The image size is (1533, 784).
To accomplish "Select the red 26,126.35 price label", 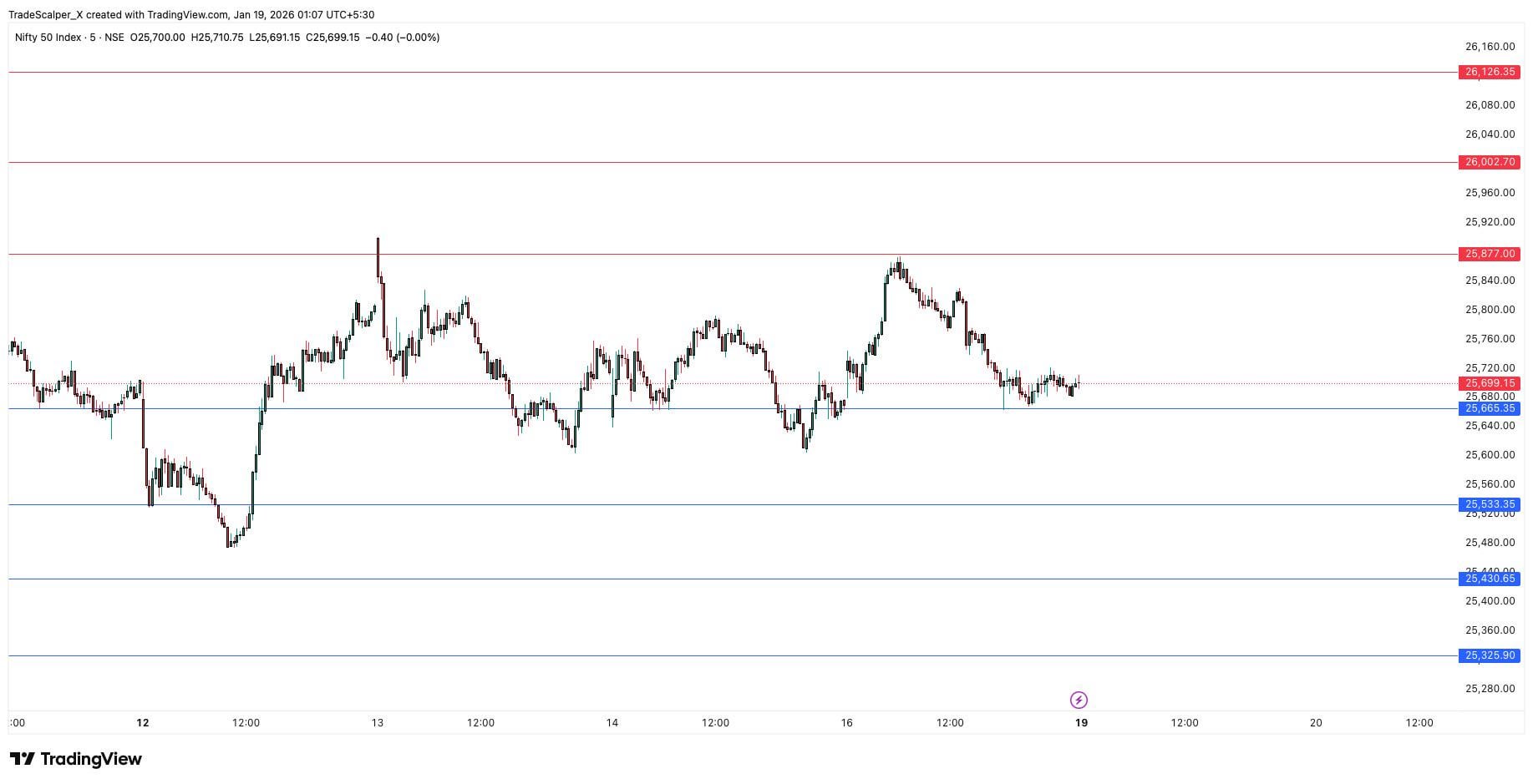I will [1489, 72].
